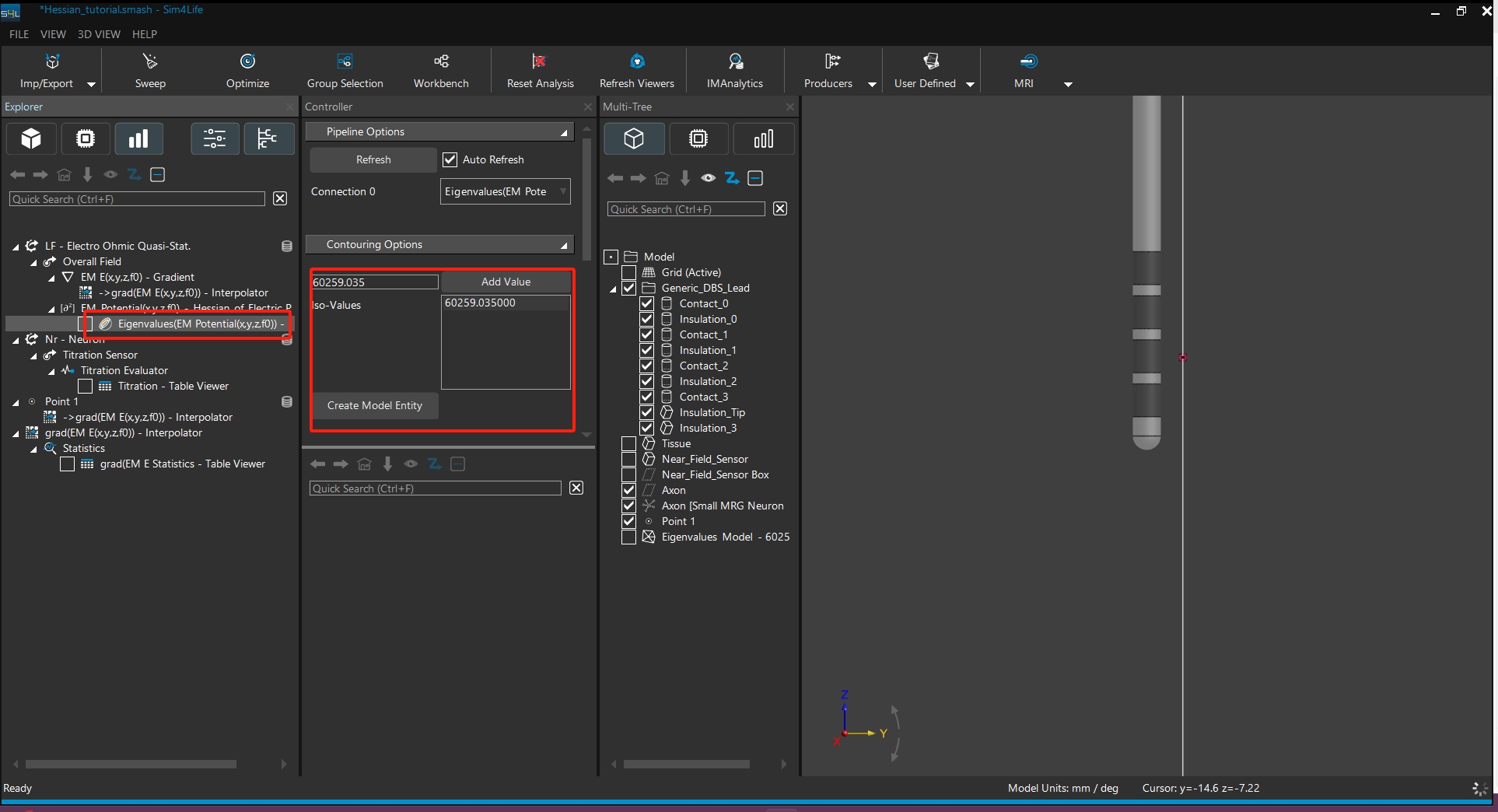1498x812 pixels.
Task: Open the Producers dropdown arrow
Action: [872, 84]
